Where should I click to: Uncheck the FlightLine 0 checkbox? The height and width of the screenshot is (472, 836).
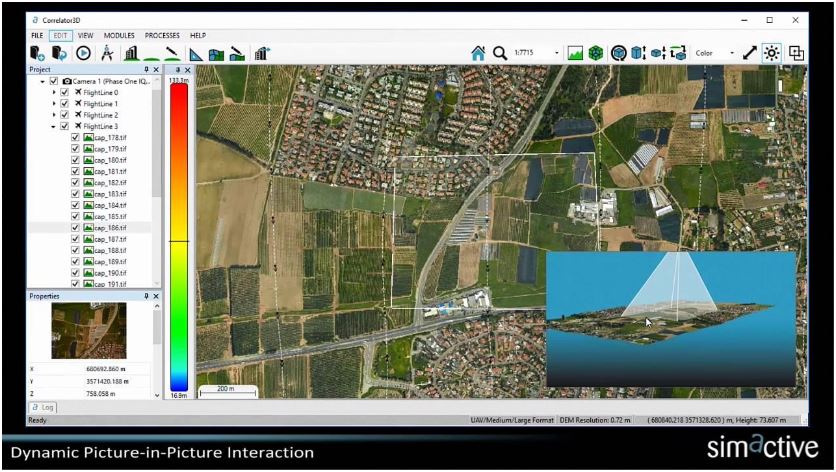coord(65,92)
